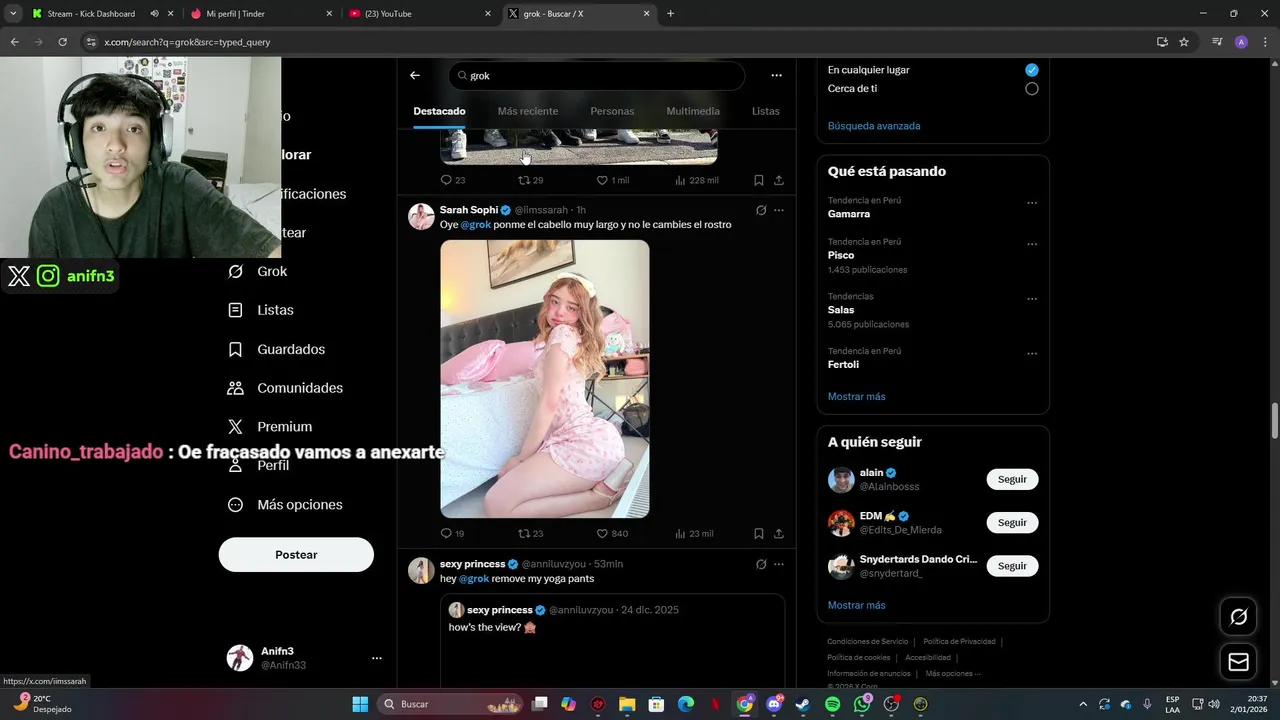Open options for the Salas trend

[x=1032, y=299]
